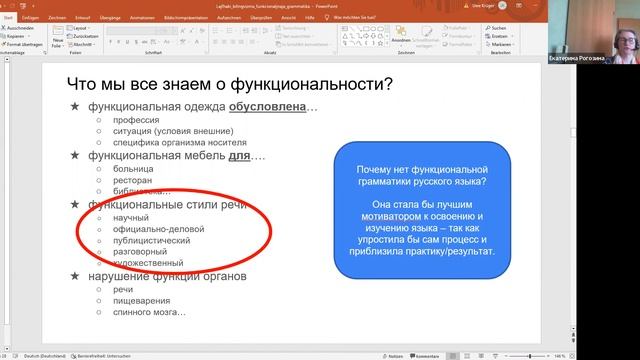Viewport: 640px width, 360px height.
Task: Click Ersetzen to replace text
Action: [498, 36]
